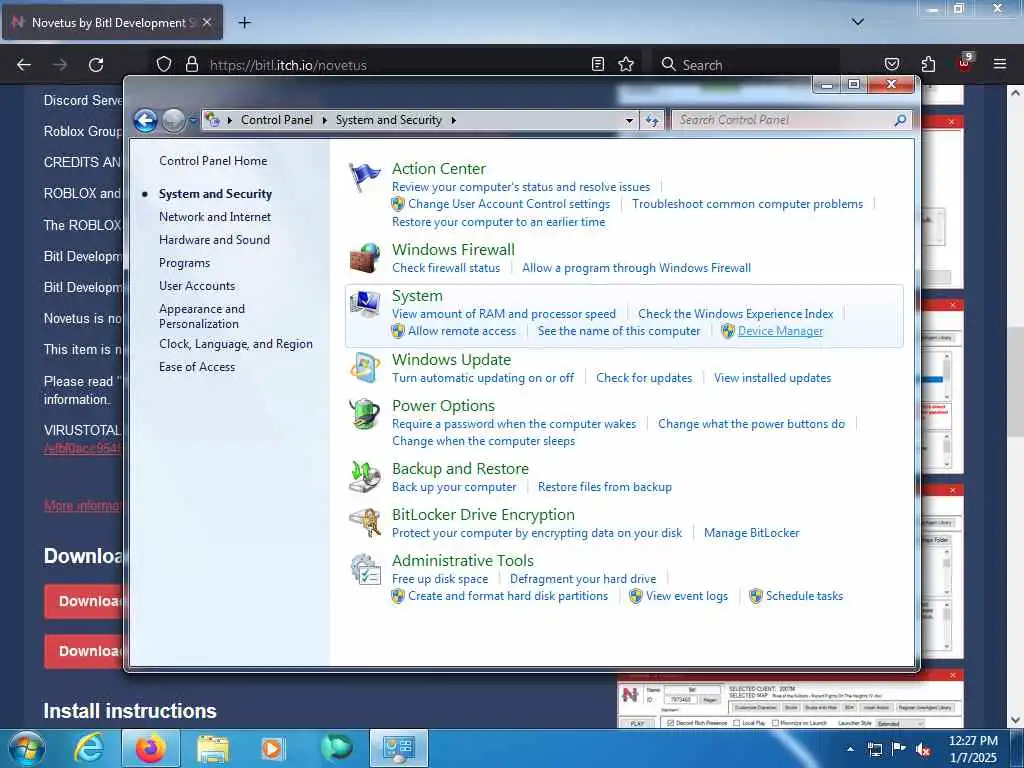Open Windows Explorer folder taskbar icon

coord(213,749)
